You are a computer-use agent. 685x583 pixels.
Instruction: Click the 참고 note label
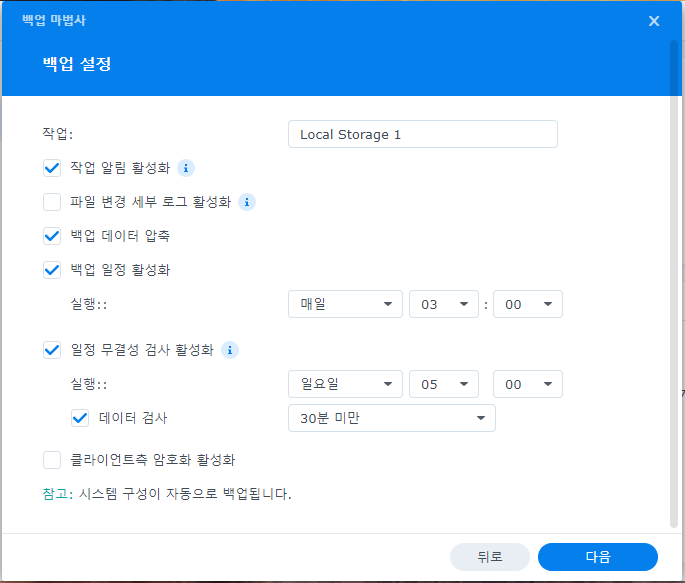pyautogui.click(x=58, y=494)
